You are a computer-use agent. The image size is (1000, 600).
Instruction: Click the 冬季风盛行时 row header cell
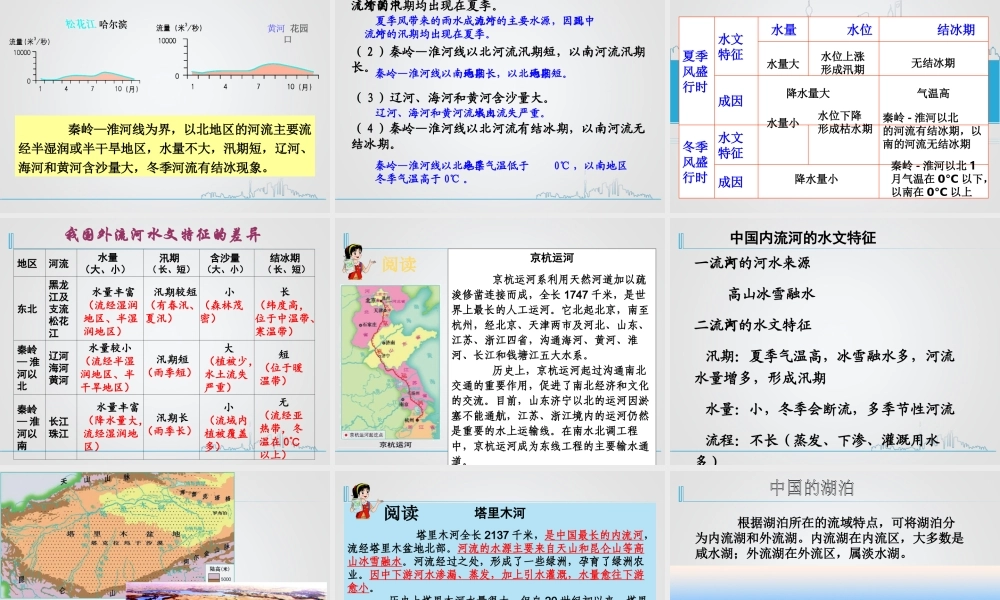tap(695, 161)
